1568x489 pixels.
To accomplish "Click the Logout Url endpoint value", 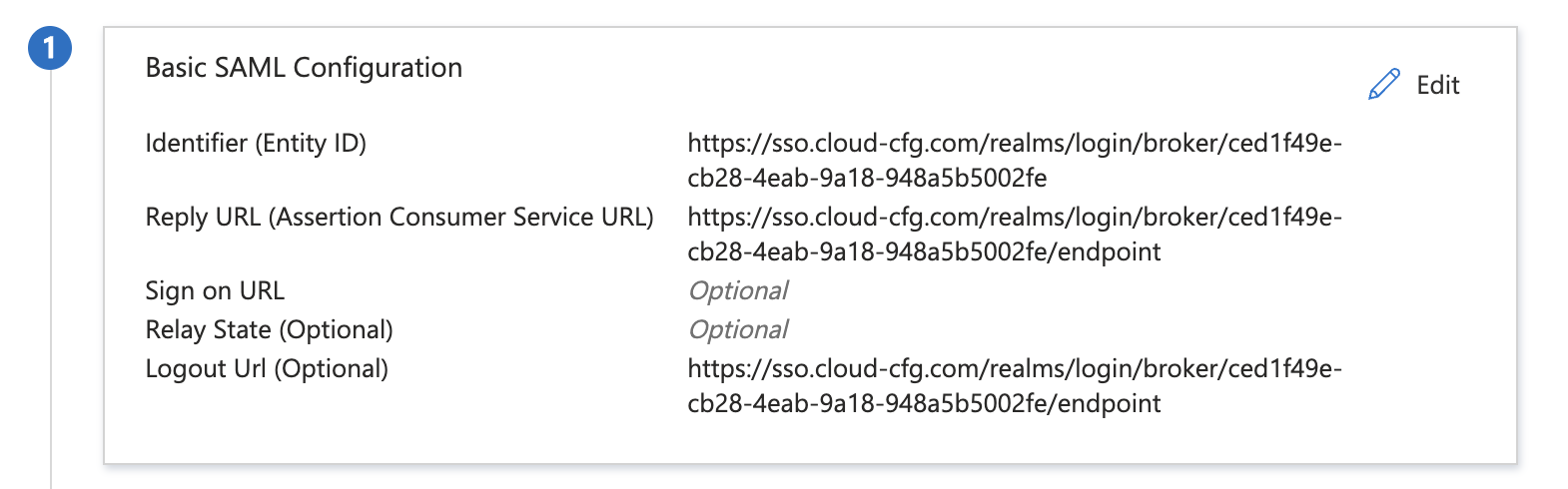I will (1015, 386).
